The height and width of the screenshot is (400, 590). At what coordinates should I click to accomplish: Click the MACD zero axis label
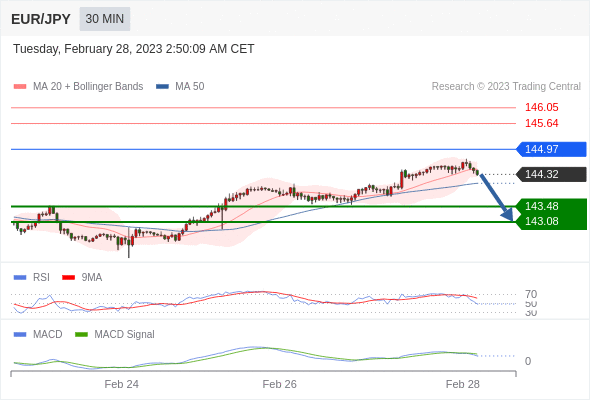[x=528, y=361]
